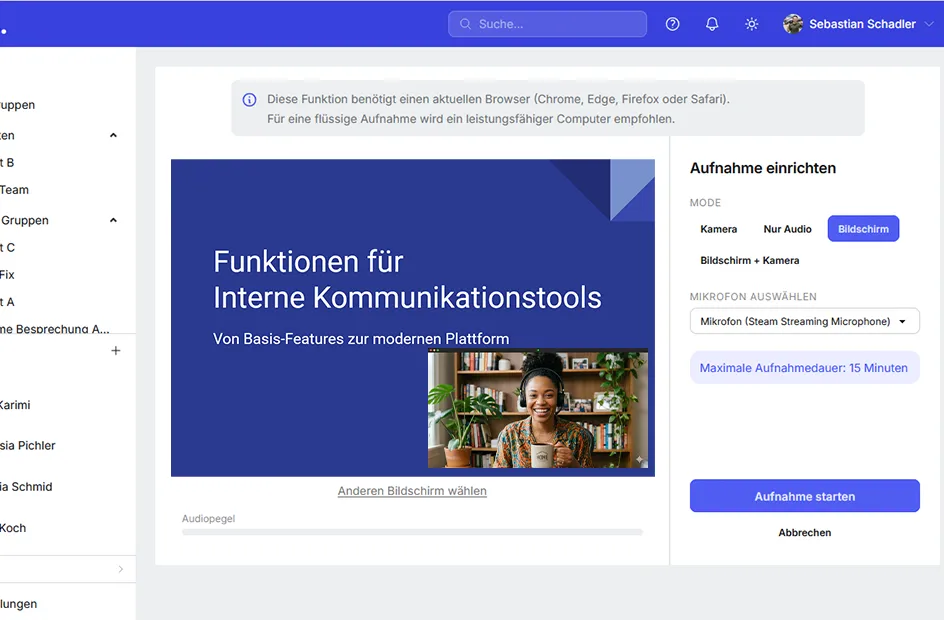
Task: Open the chat with Pichler
Action: click(28, 445)
